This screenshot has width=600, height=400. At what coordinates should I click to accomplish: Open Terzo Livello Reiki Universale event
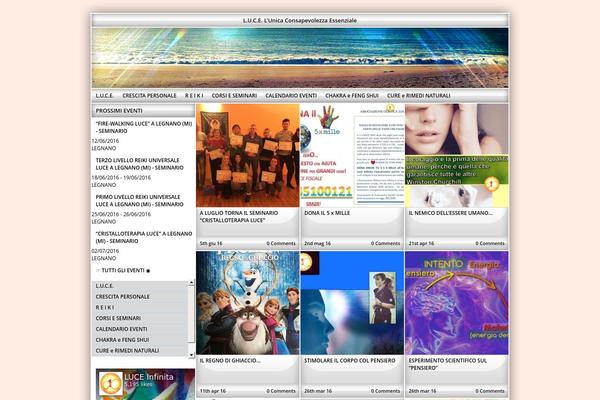[x=140, y=164]
